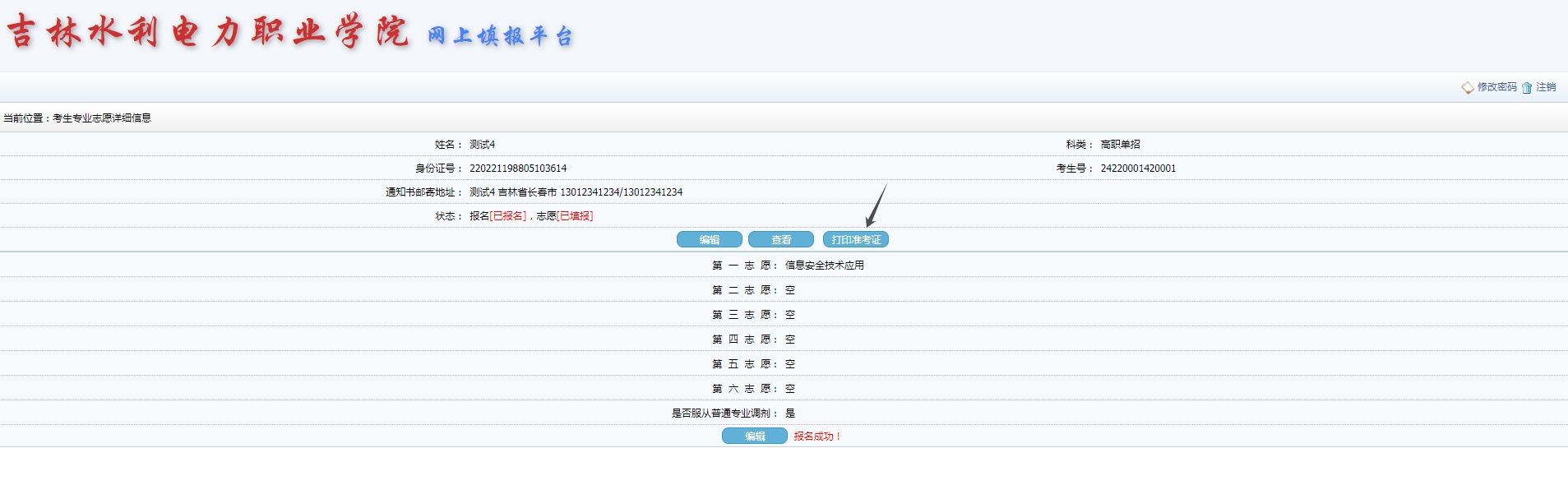Click the 编辑 button beside 报名成功
1568x485 pixels.
[x=754, y=436]
